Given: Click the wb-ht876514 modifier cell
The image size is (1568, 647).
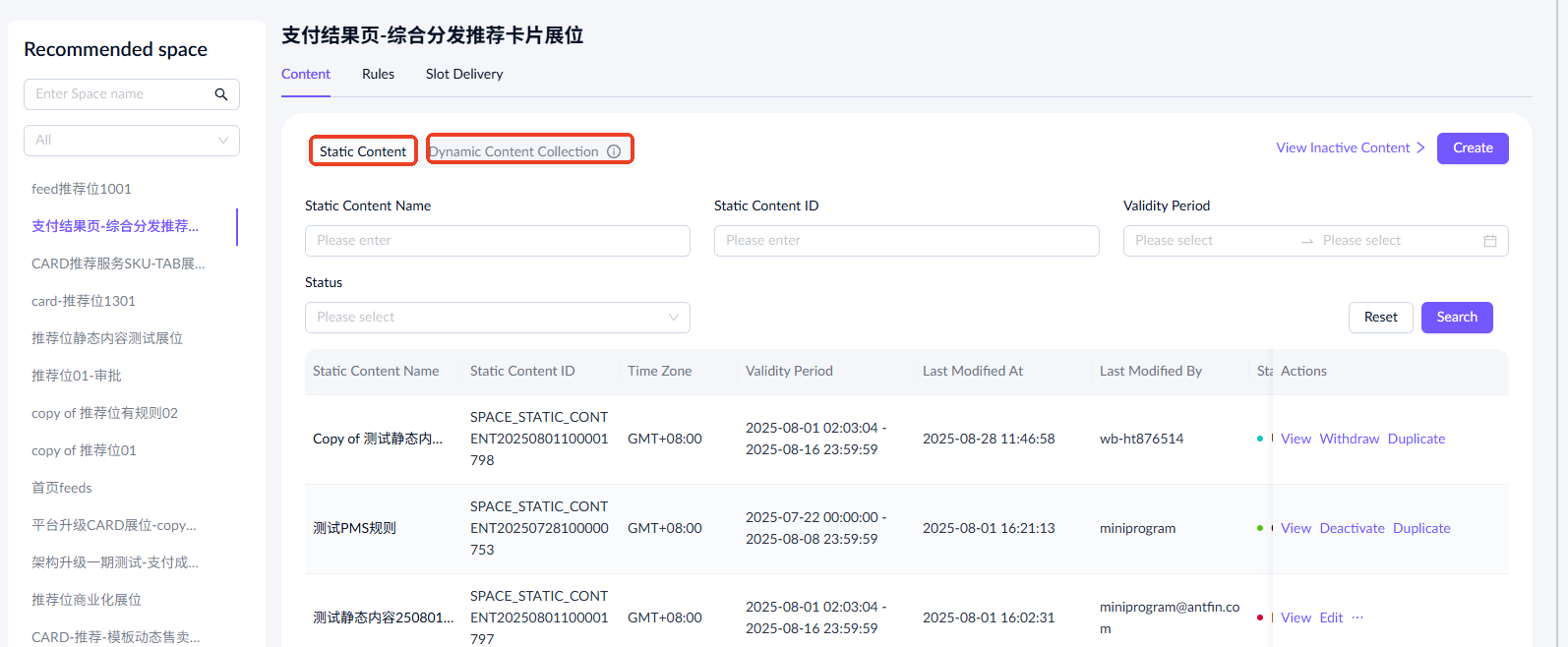Looking at the screenshot, I should pos(1141,439).
